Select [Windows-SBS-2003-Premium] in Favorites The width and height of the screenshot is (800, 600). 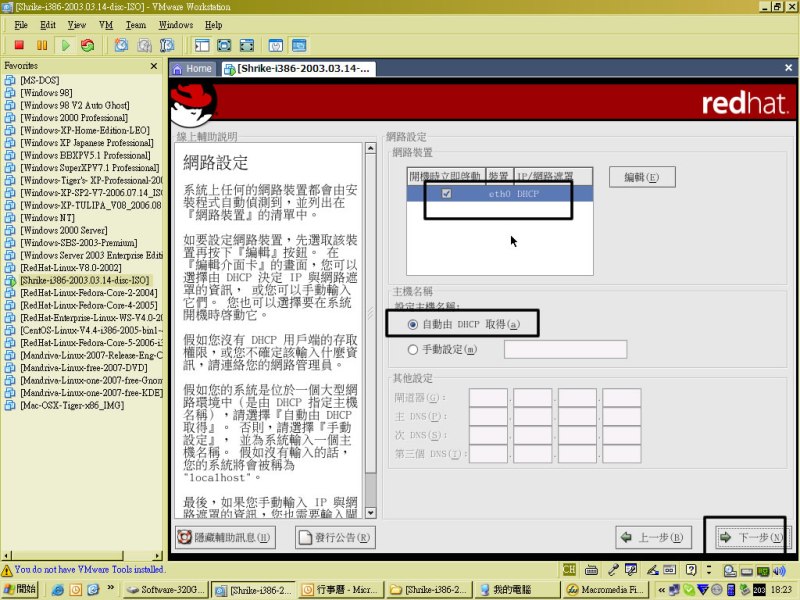point(79,243)
